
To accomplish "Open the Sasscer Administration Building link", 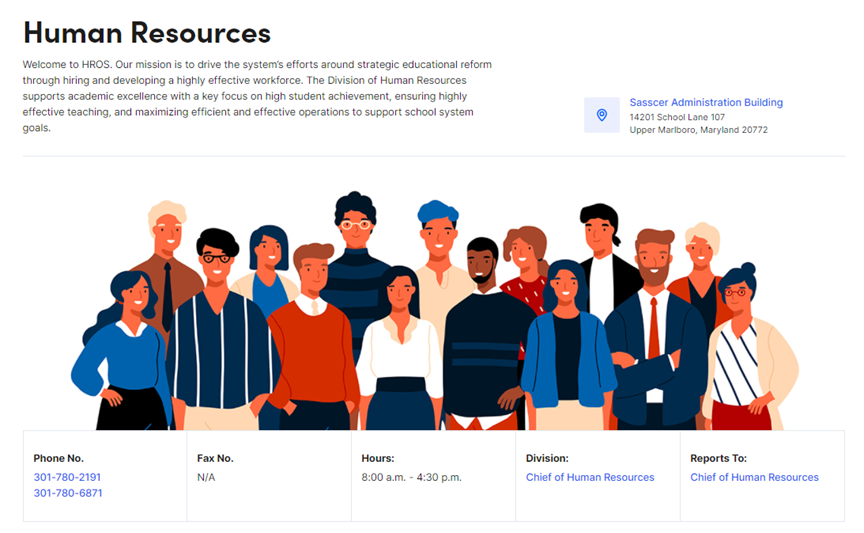I will pos(705,102).
